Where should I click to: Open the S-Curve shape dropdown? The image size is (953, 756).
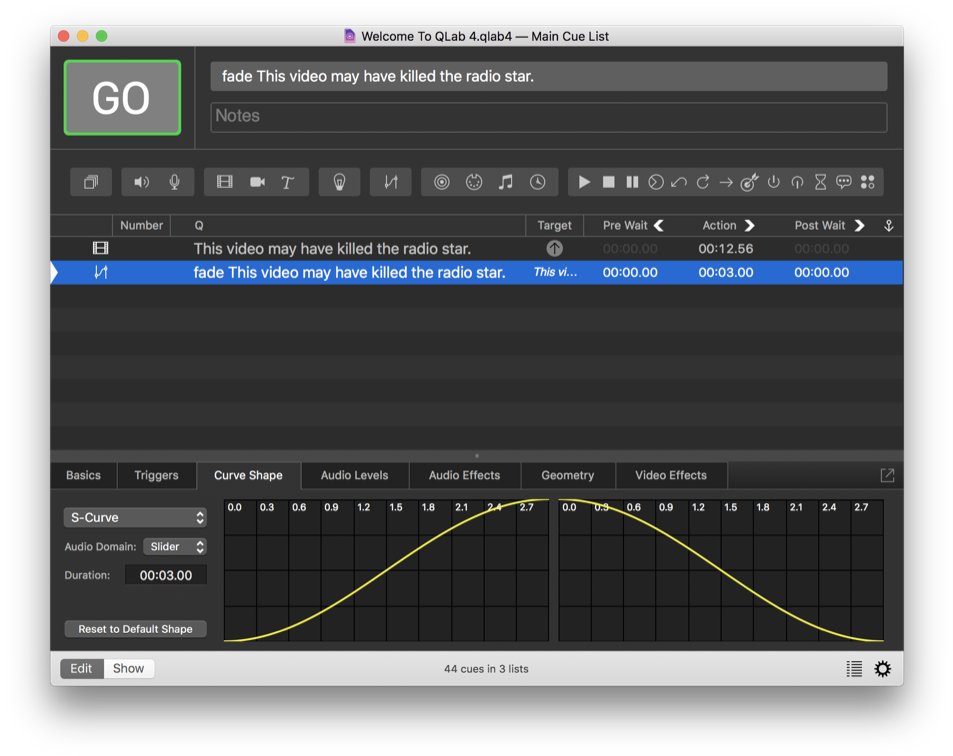tap(135, 517)
